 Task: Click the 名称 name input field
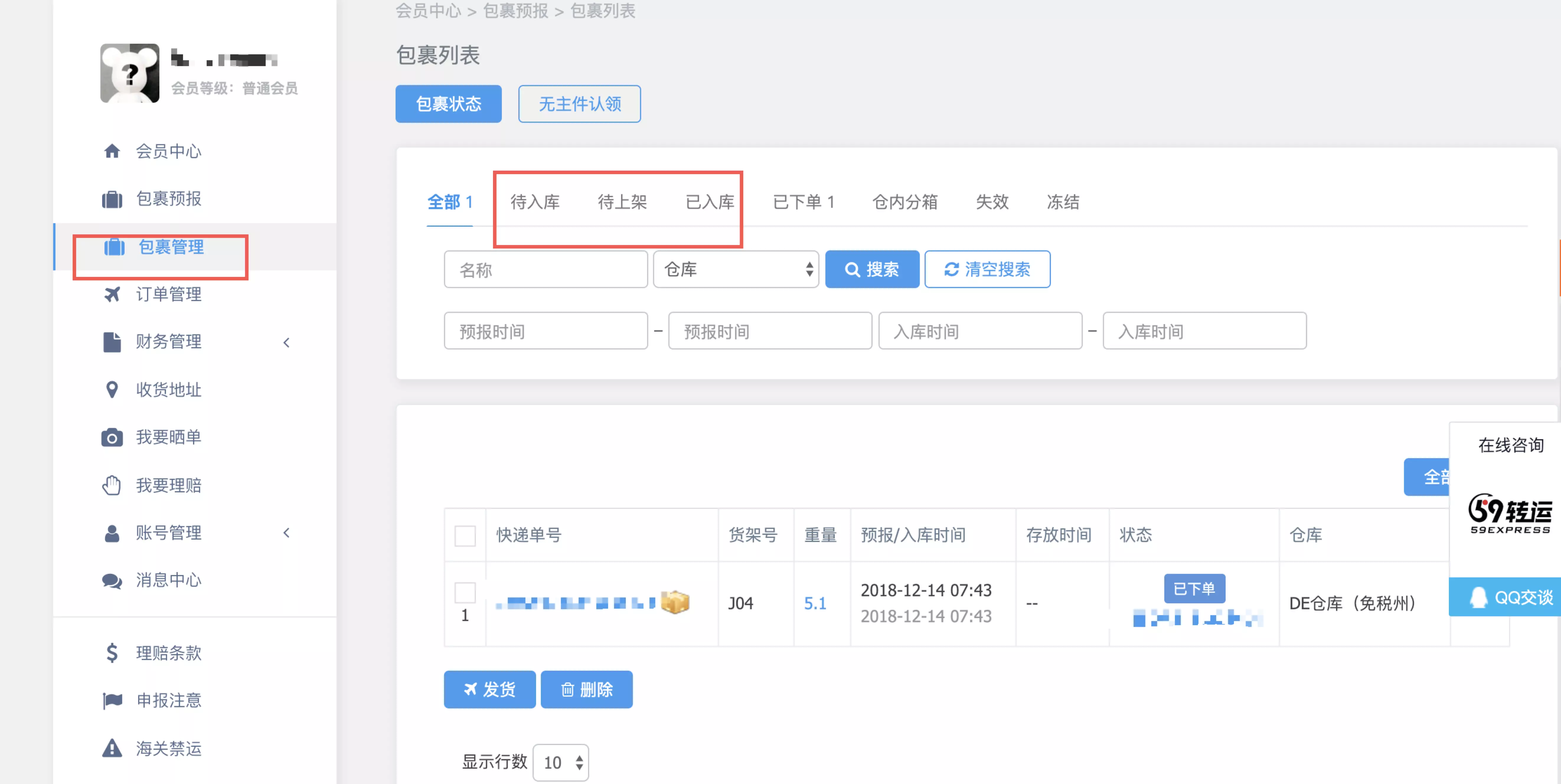pyautogui.click(x=546, y=269)
